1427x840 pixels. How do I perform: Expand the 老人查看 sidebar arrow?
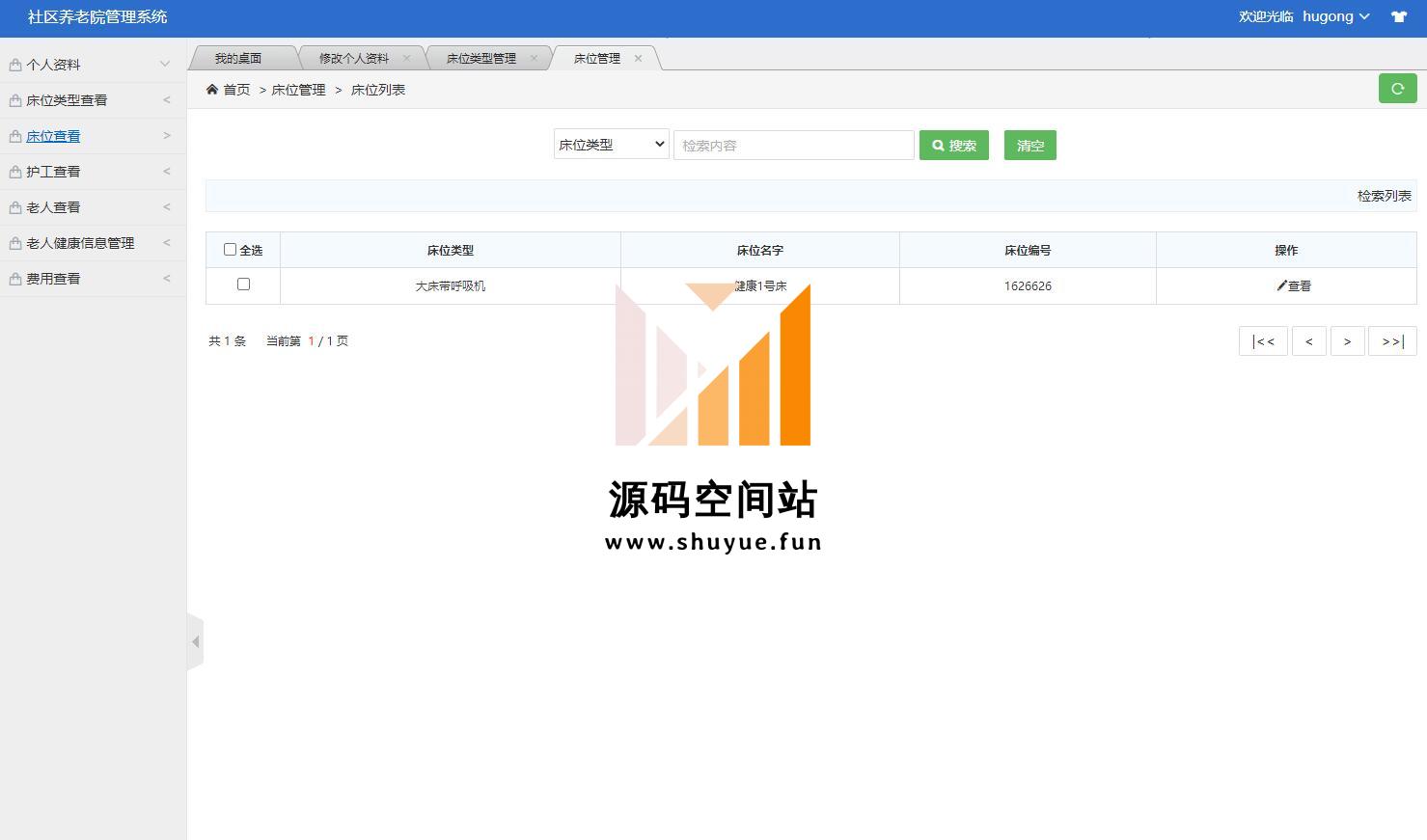coord(166,206)
